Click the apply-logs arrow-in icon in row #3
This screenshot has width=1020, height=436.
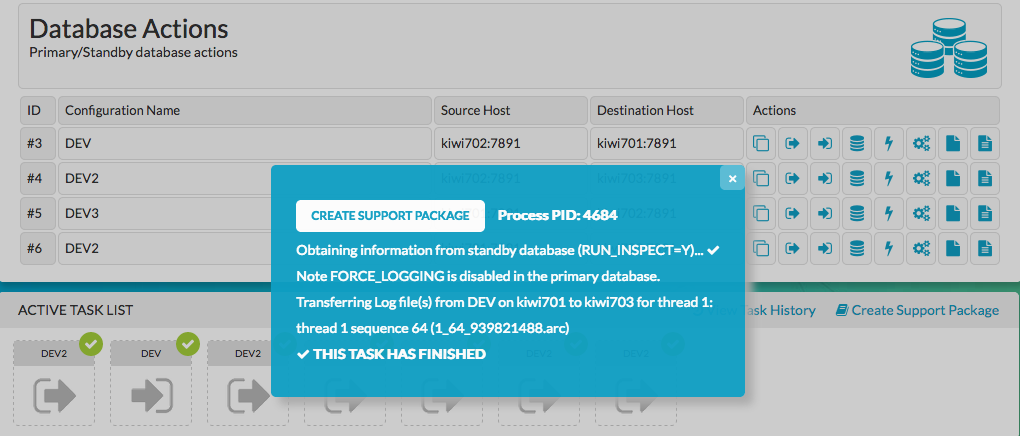tap(825, 143)
